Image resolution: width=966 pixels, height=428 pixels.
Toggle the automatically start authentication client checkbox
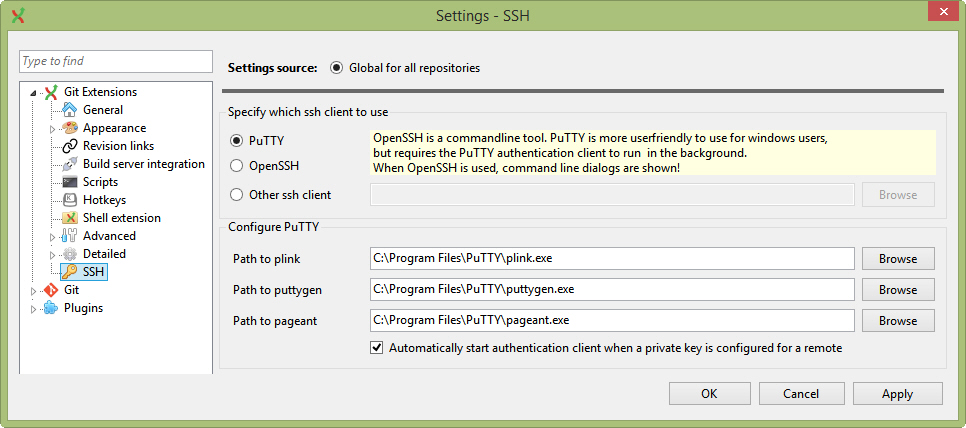377,348
